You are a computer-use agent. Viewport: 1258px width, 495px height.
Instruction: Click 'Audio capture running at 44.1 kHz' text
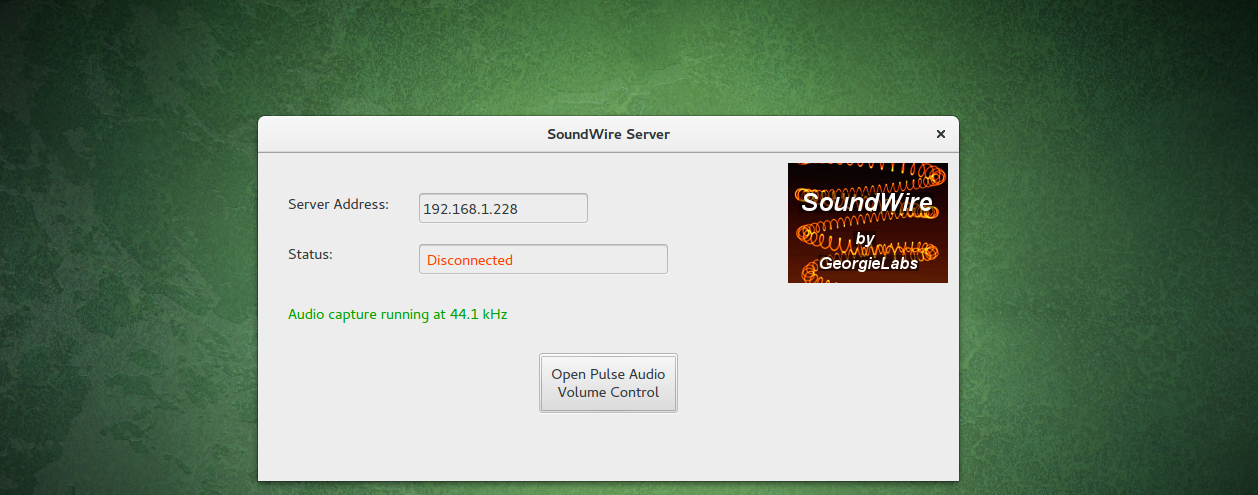(398, 314)
